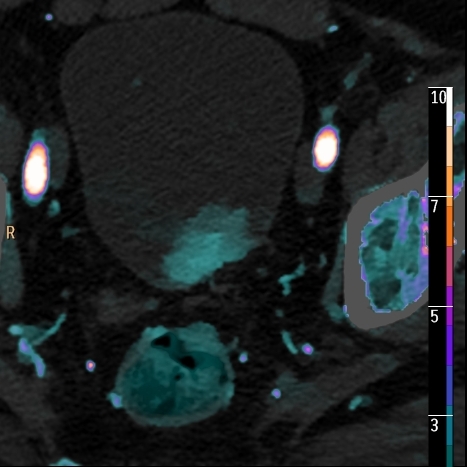The image size is (467, 467).
Task: Click the 7 tick label on the scale
Action: coord(434,207)
